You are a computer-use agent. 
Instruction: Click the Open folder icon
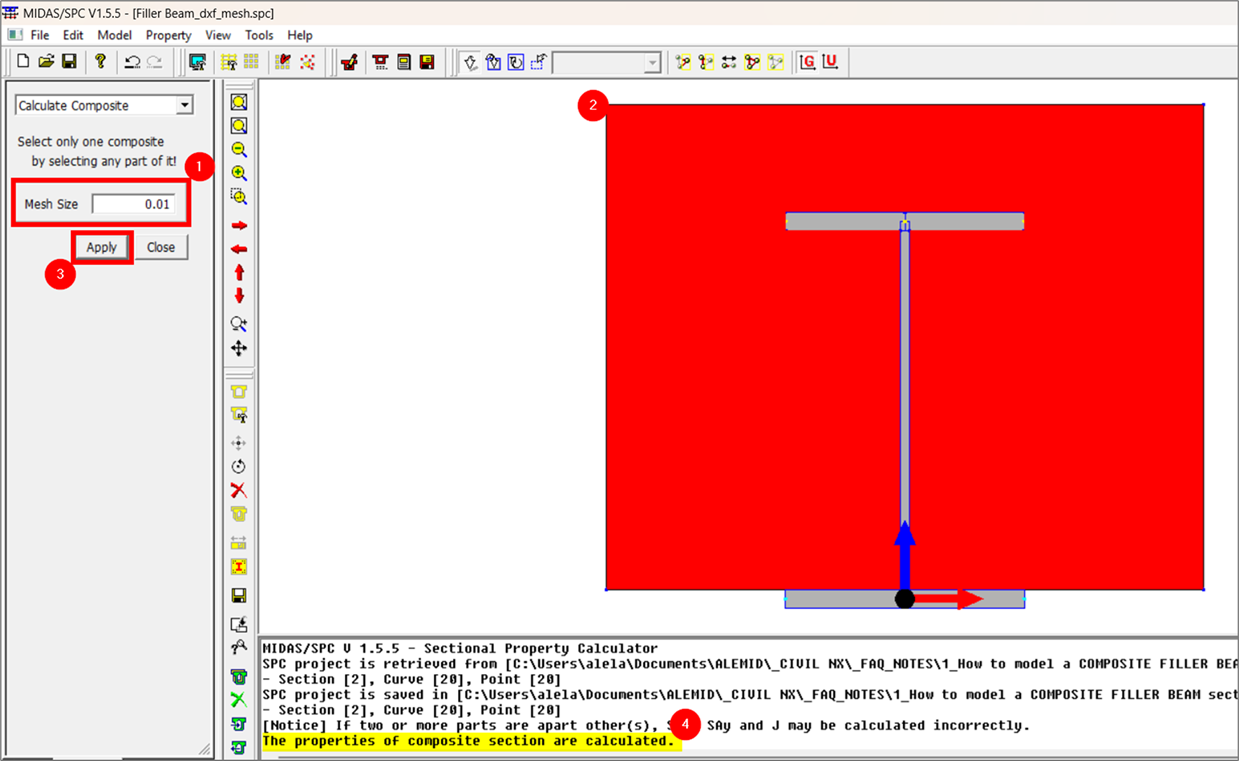pyautogui.click(x=46, y=62)
